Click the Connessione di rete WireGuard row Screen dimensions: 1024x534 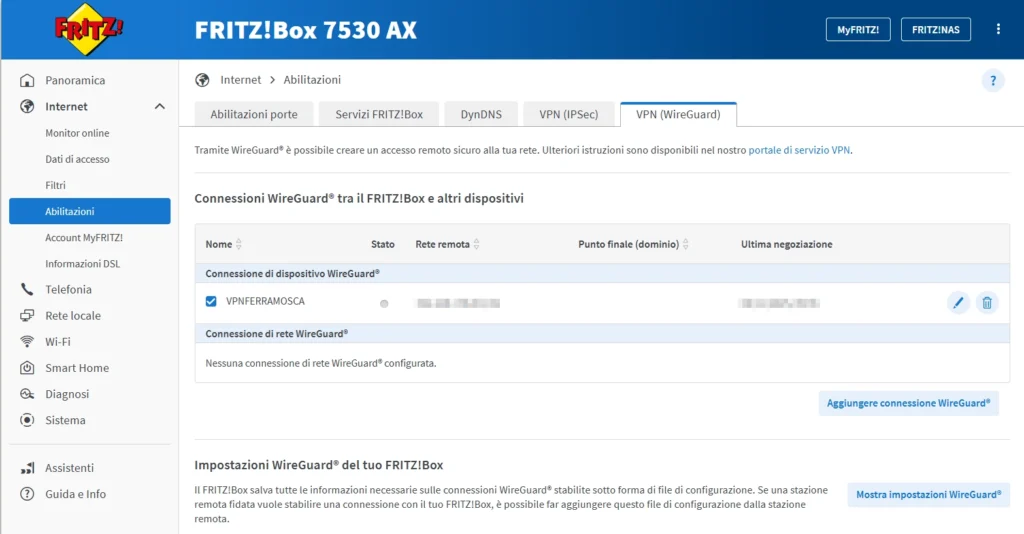(x=602, y=334)
